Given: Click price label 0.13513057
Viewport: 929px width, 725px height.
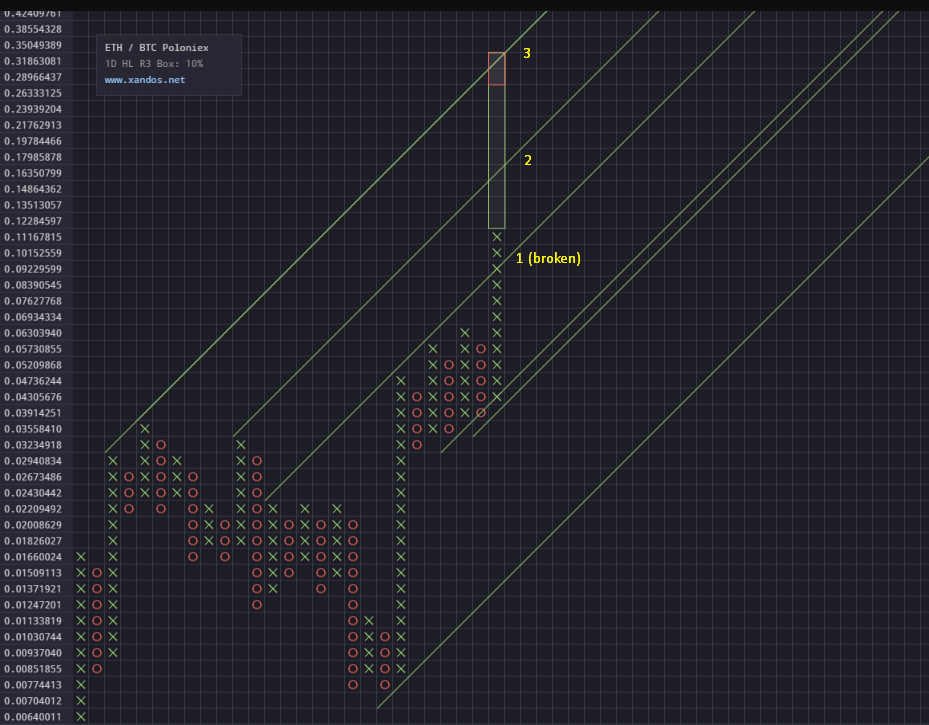Looking at the screenshot, I should [33, 205].
